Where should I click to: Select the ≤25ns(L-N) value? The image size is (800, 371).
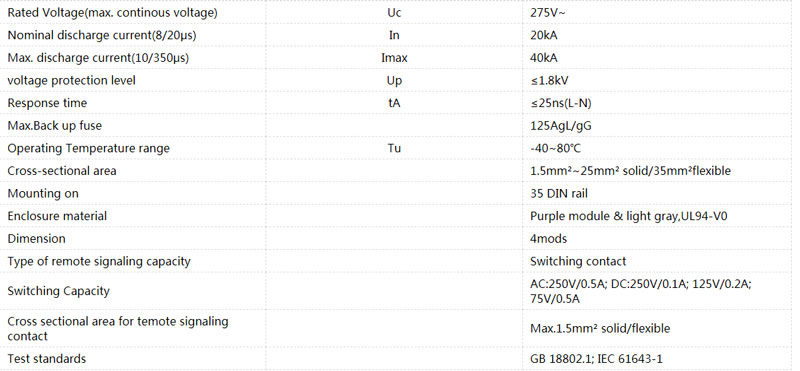[x=561, y=103]
